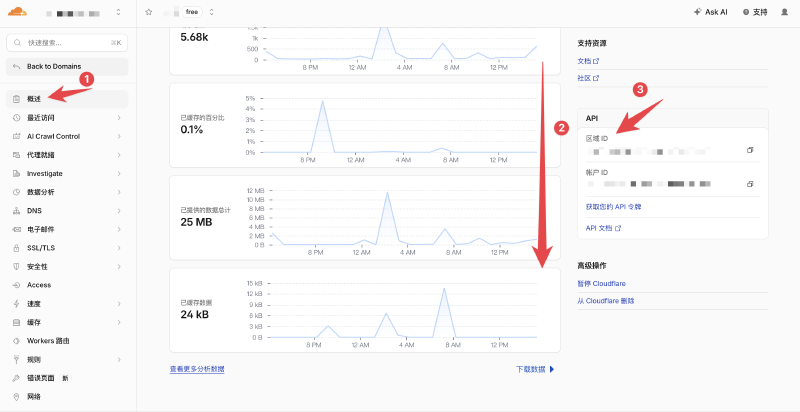This screenshot has height=412, width=800.
Task: Click the Access sidebar icon
Action: (16, 285)
